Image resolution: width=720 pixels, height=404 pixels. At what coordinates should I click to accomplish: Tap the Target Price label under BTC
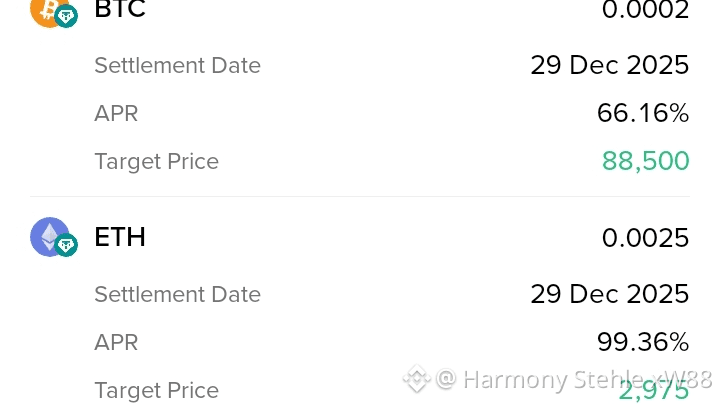coord(156,162)
